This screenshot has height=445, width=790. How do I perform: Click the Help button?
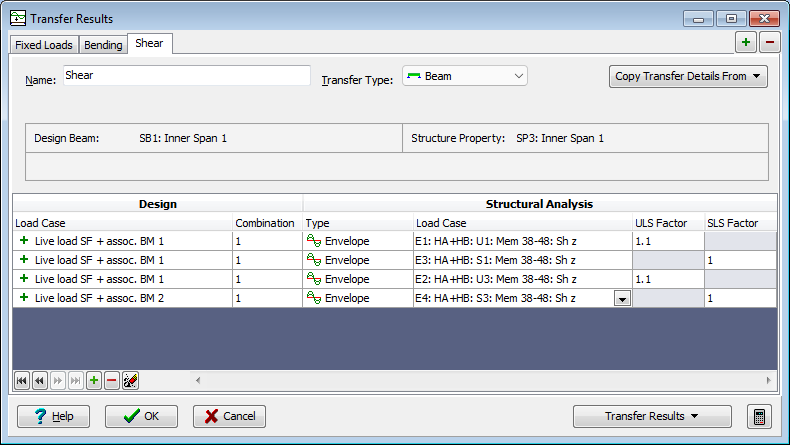(x=53, y=416)
